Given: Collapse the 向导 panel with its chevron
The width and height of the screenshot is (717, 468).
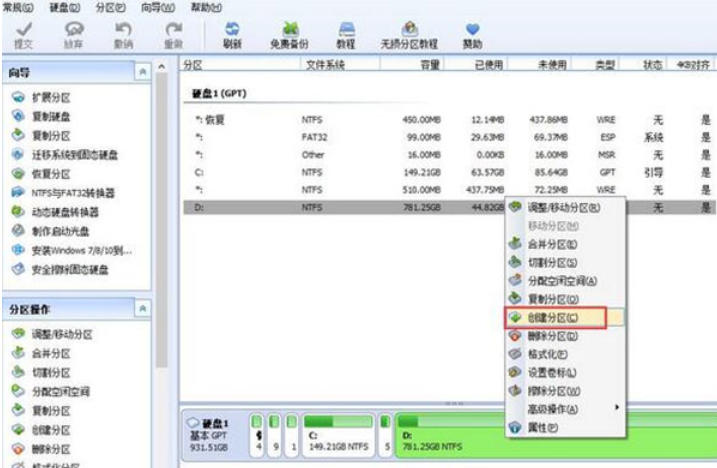Looking at the screenshot, I should click(x=143, y=72).
